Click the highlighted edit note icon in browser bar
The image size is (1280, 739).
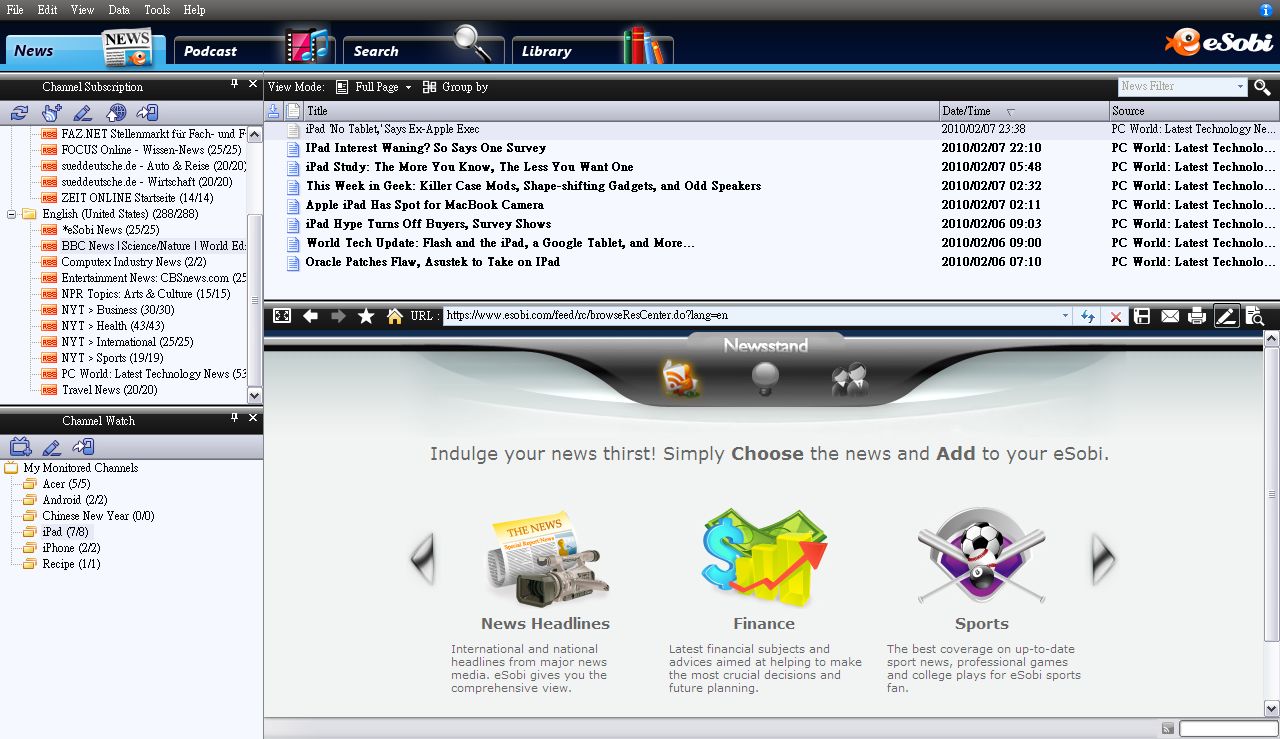pos(1226,316)
